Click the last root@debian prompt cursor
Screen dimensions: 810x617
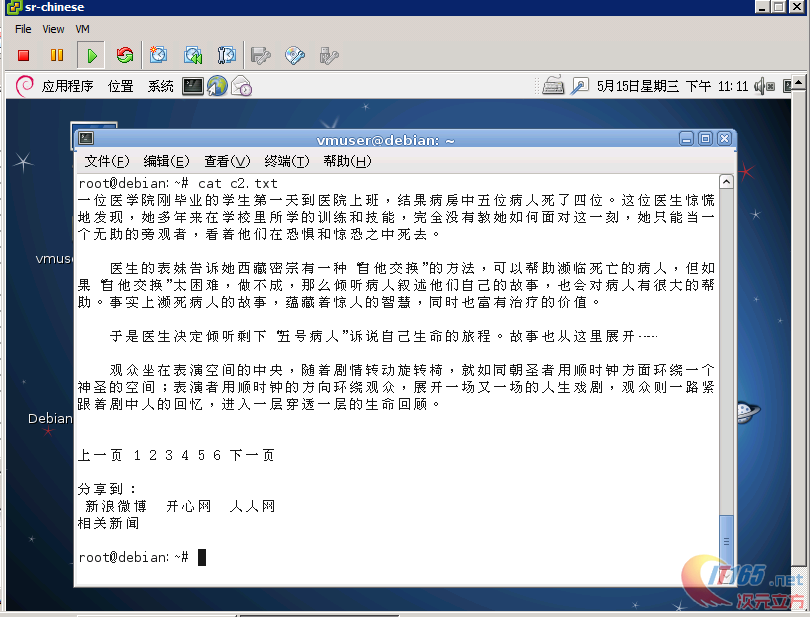(x=202, y=557)
